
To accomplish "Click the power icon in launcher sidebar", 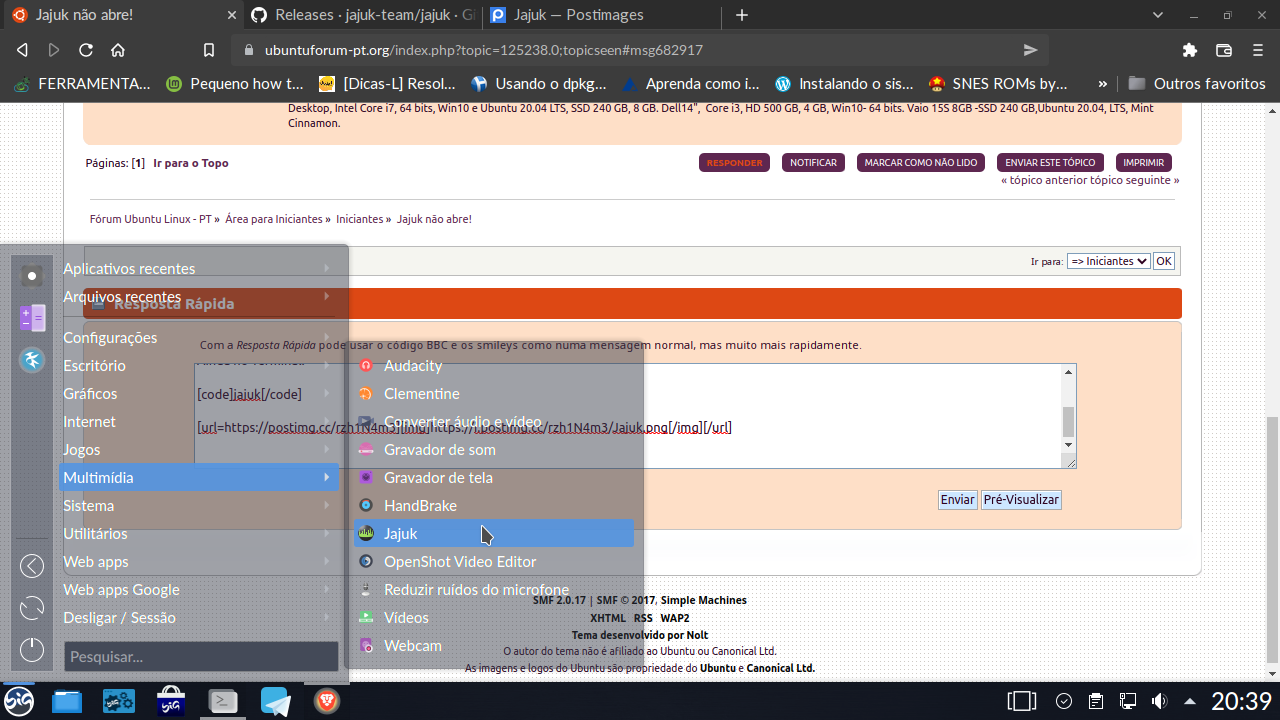I will [x=32, y=649].
